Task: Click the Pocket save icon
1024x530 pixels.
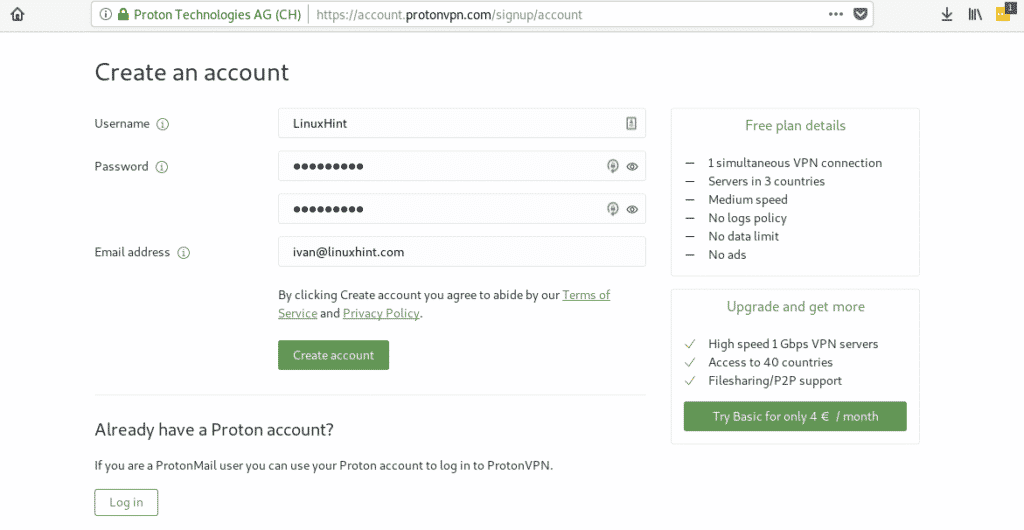Action: [861, 14]
